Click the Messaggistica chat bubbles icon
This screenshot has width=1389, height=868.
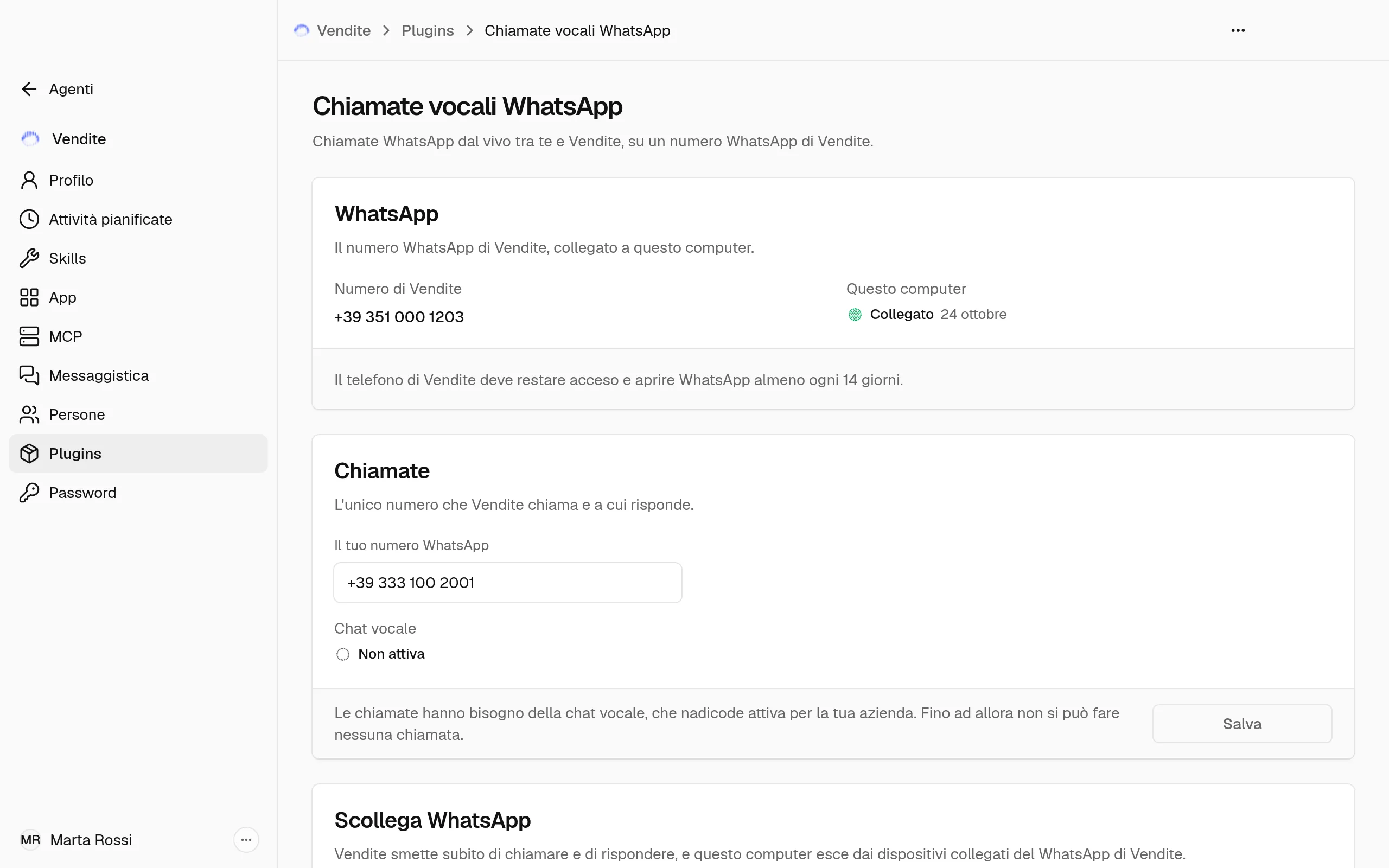[x=29, y=375]
